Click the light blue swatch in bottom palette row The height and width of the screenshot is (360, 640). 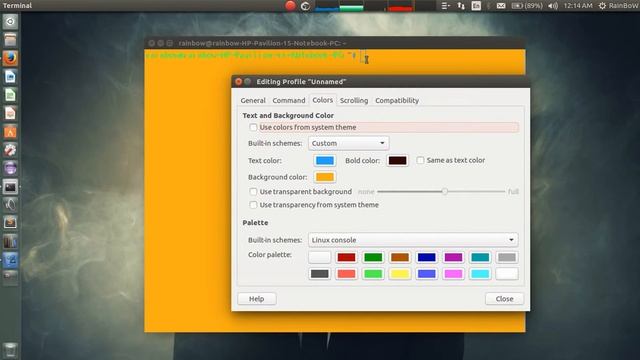coord(427,273)
